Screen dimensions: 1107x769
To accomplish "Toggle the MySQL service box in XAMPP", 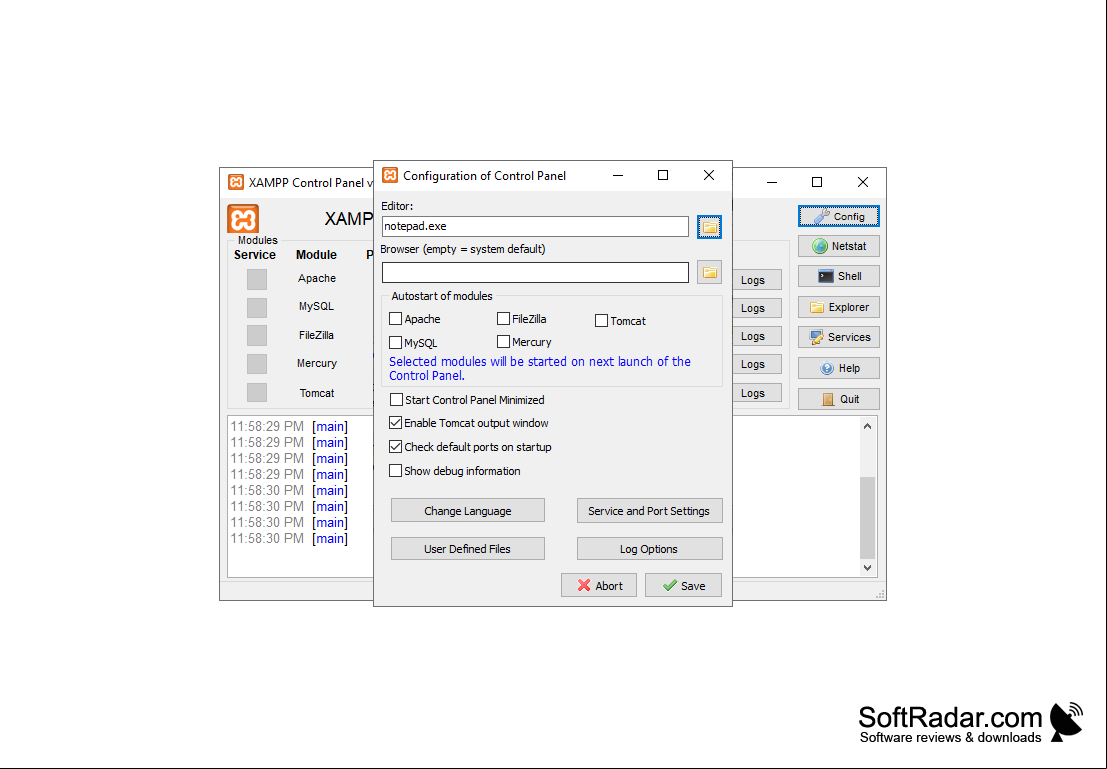I will pyautogui.click(x=257, y=307).
